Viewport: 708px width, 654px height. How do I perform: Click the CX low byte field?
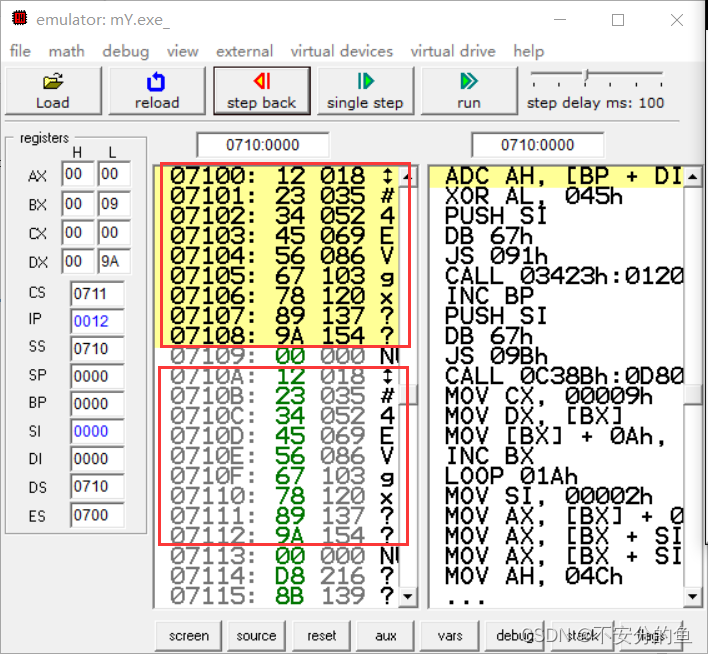114,233
